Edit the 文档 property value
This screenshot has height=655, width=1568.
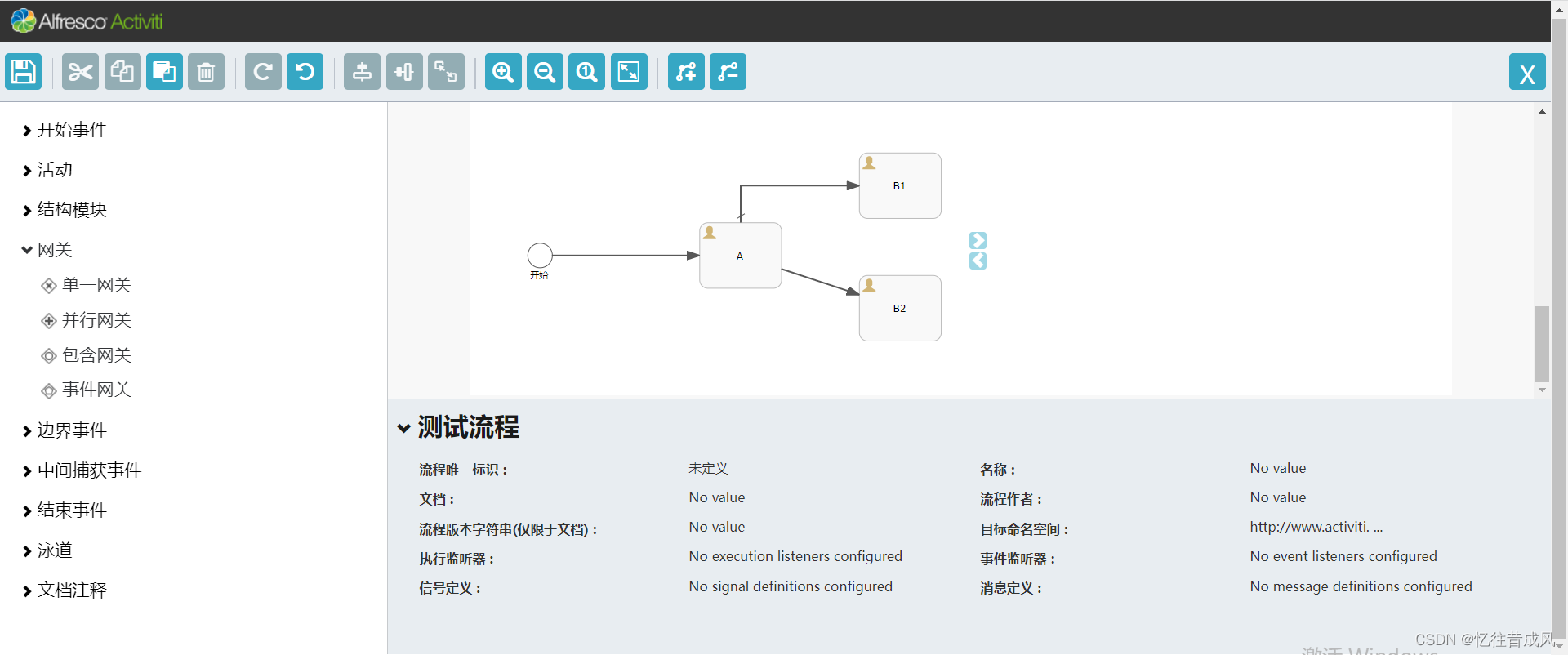tap(717, 498)
